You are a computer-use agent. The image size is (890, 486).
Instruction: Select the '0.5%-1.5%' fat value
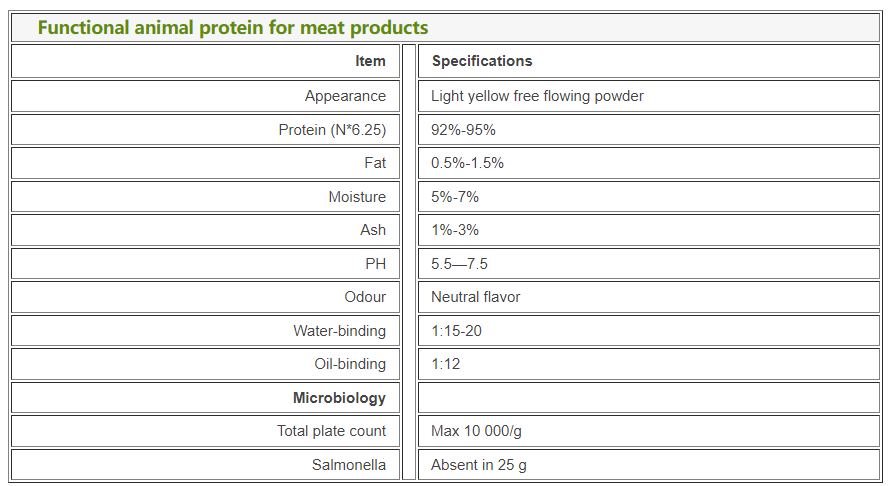click(467, 163)
